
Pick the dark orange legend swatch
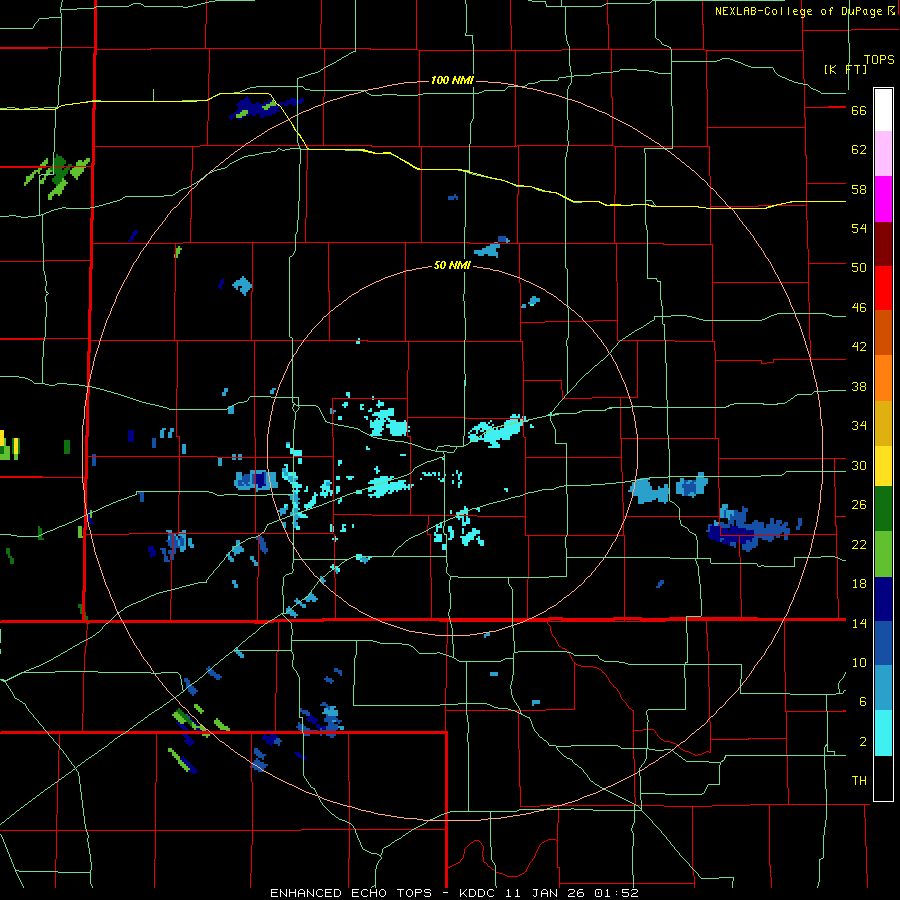[x=883, y=332]
